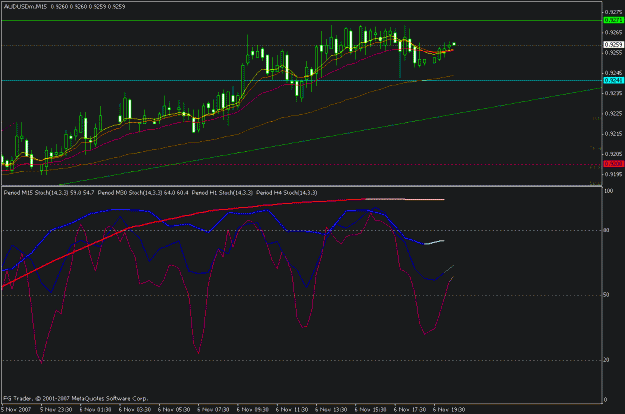This screenshot has width=625, height=414.
Task: Click the 5 Nov 2007 date label
Action: [x=16, y=410]
